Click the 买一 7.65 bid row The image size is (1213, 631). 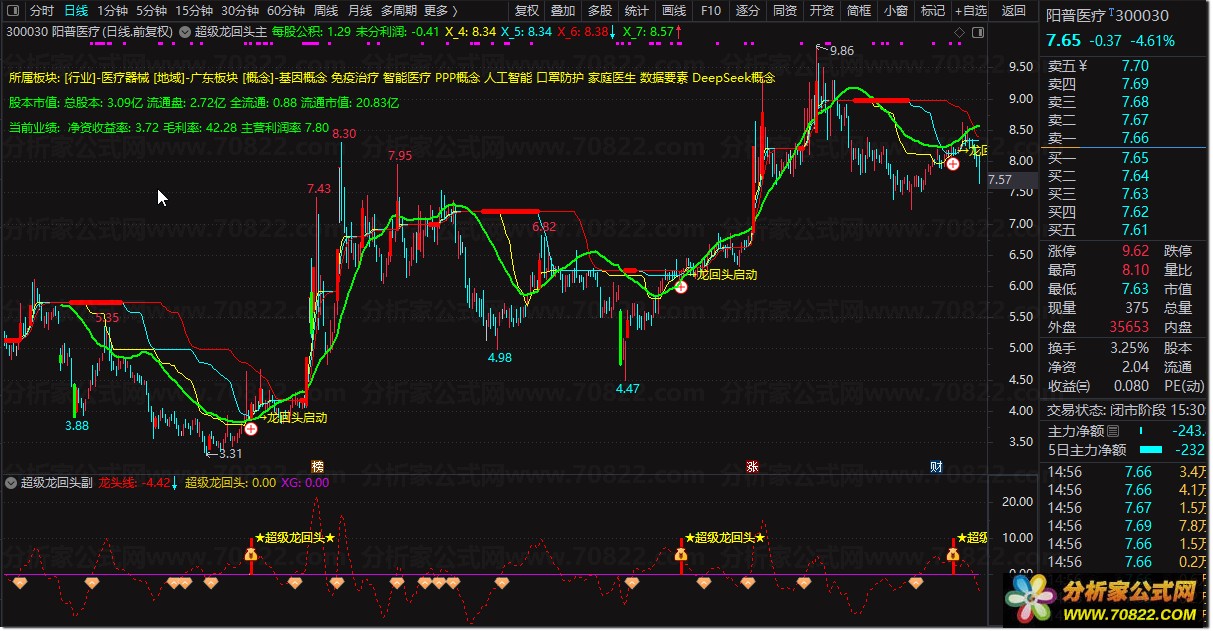(1126, 158)
